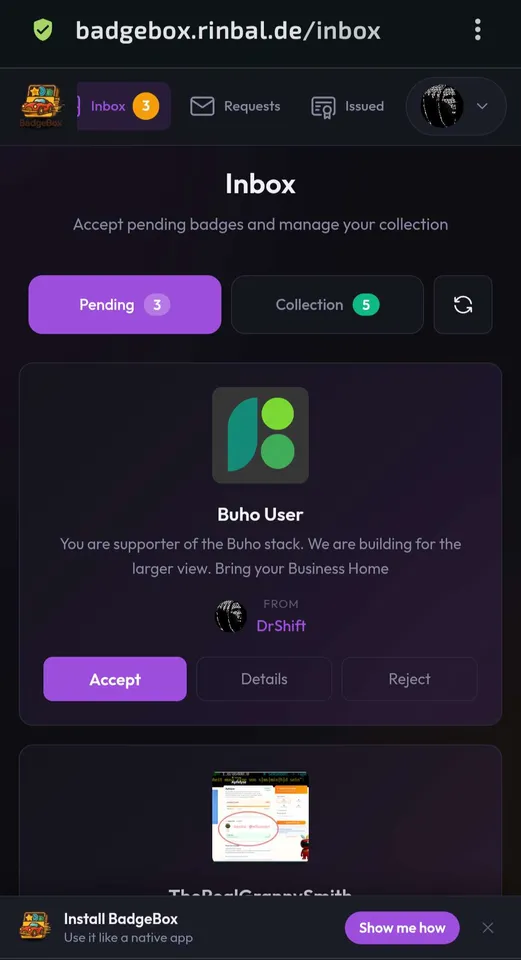Screen dimensions: 521x960
Task: Tap the green shield security icon
Action: [43, 29]
